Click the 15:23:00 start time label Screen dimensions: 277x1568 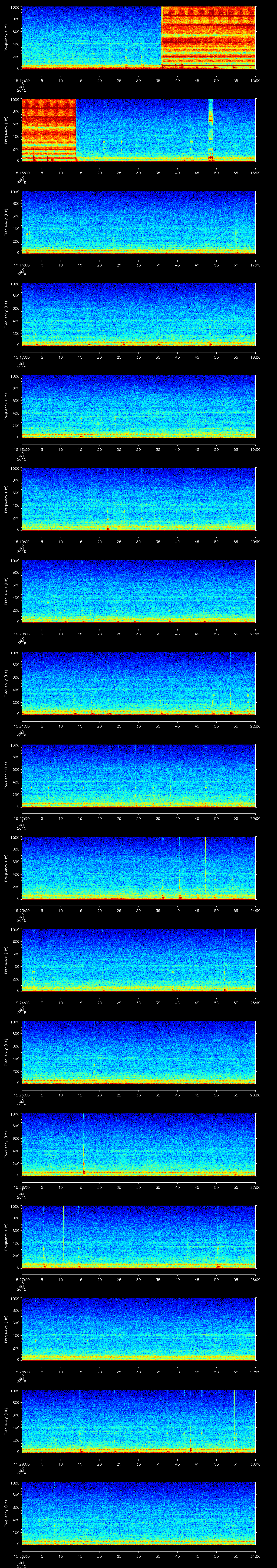[x=21, y=910]
